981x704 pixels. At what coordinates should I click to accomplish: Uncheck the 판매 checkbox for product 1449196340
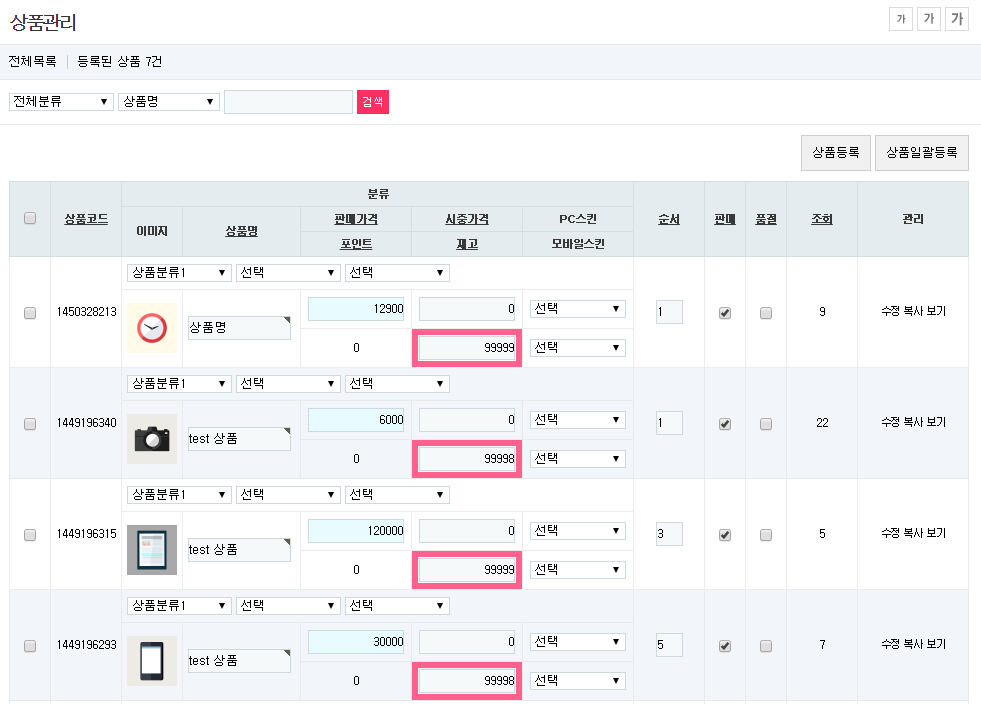pyautogui.click(x=725, y=424)
